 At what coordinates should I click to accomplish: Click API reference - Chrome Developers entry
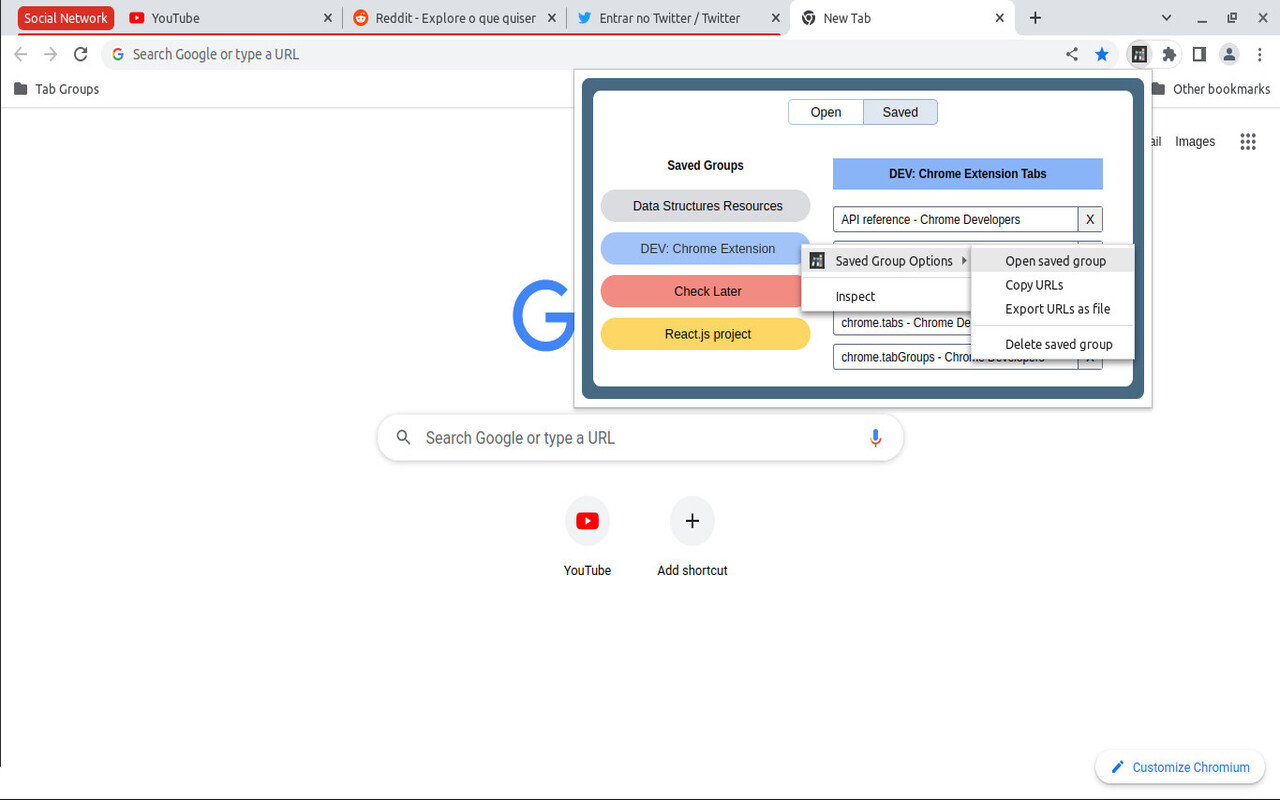pyautogui.click(x=955, y=219)
